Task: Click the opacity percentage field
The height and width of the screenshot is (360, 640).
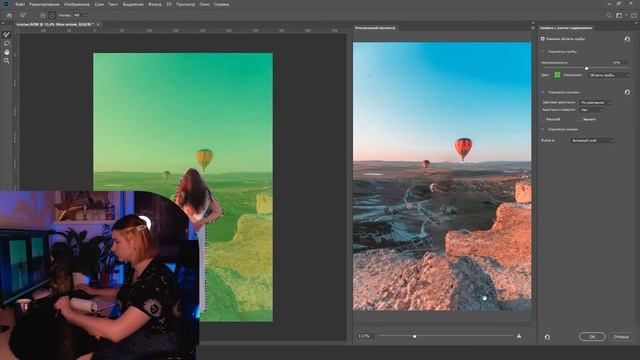Action: [619, 62]
